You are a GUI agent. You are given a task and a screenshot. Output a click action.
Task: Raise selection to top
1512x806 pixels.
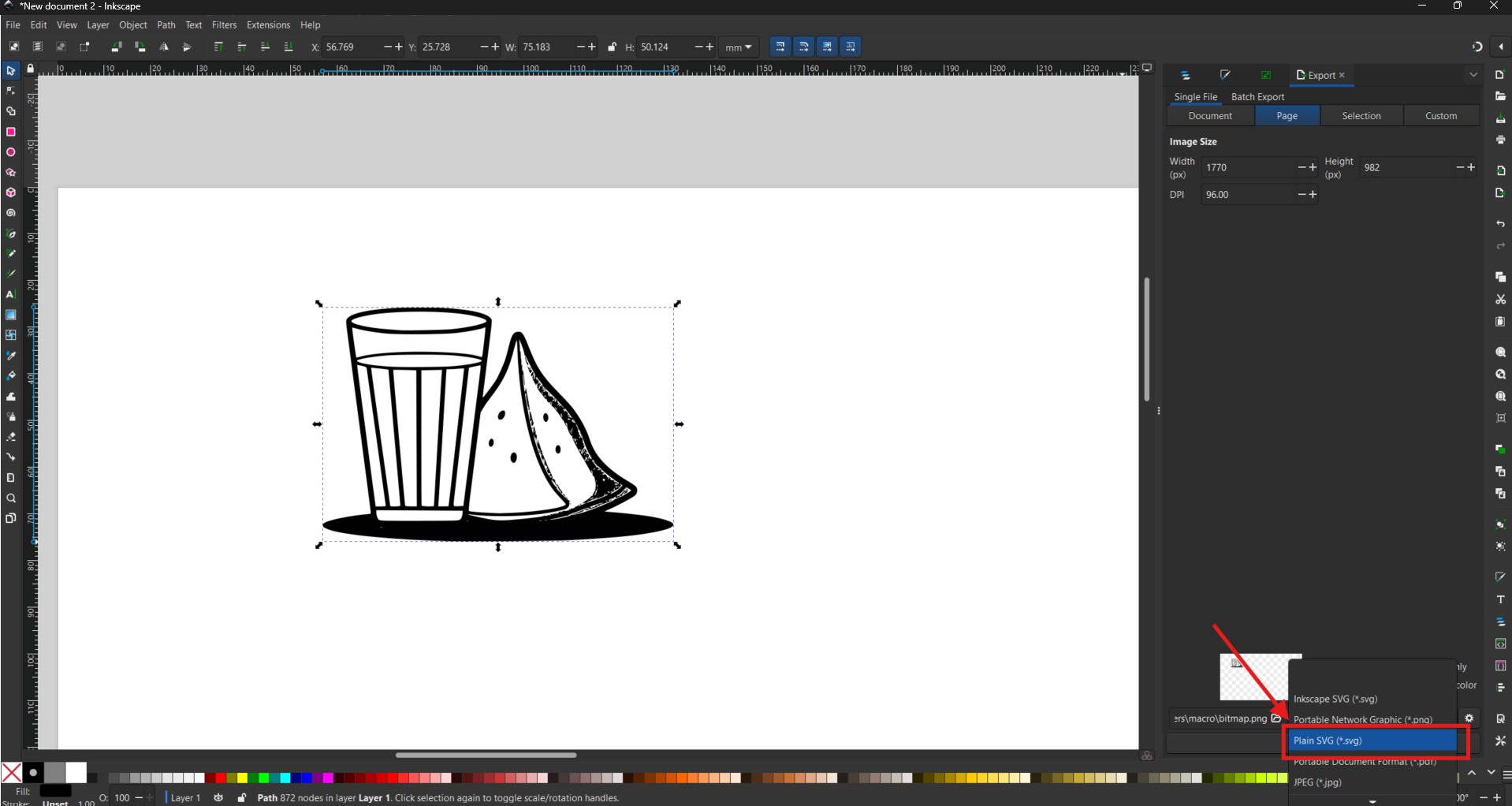(218, 47)
